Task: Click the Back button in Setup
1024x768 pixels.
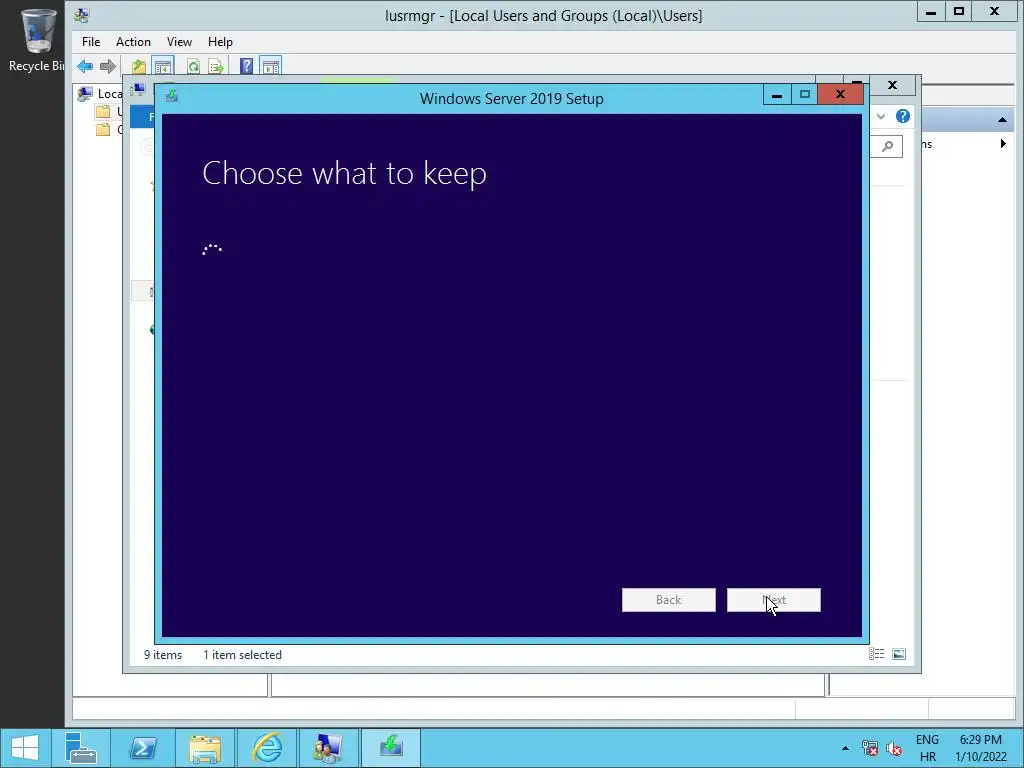Action: click(668, 600)
